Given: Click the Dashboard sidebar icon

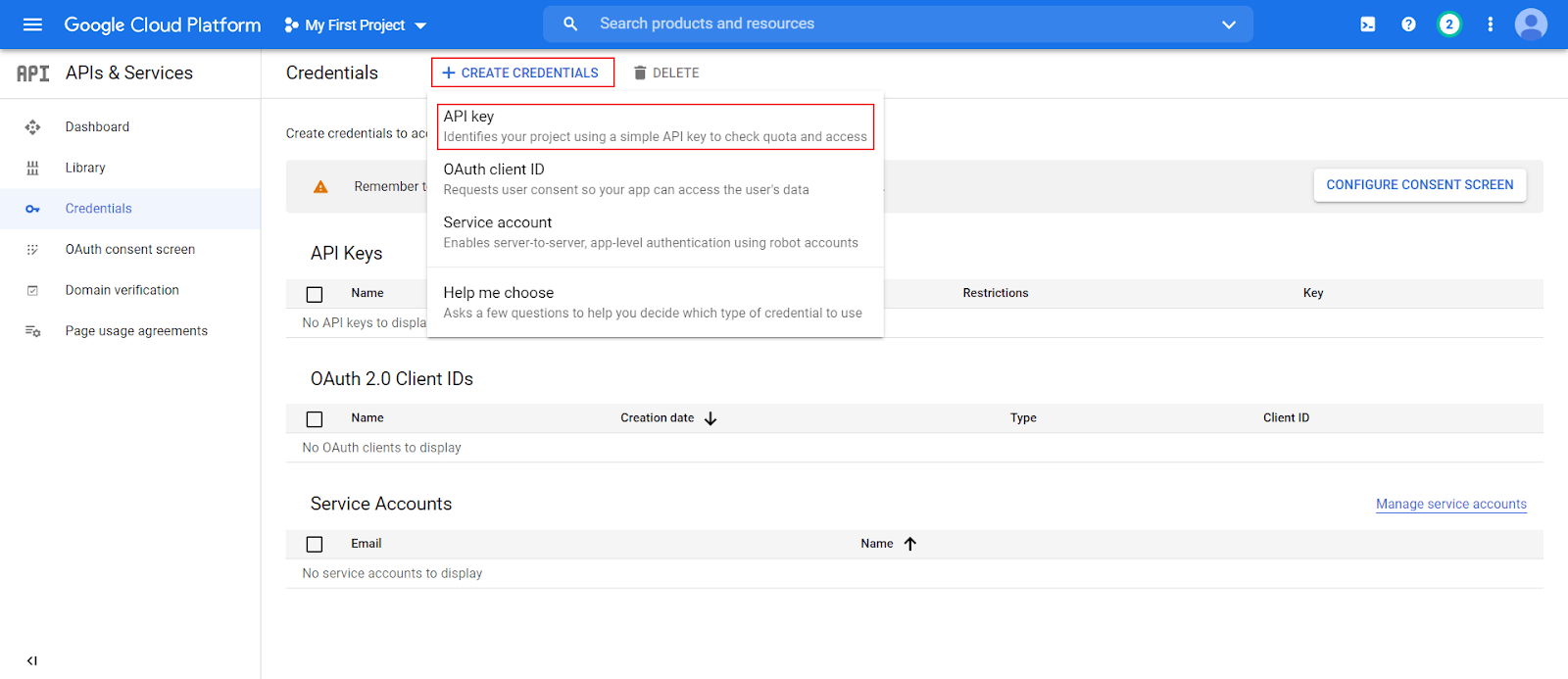Looking at the screenshot, I should (32, 127).
